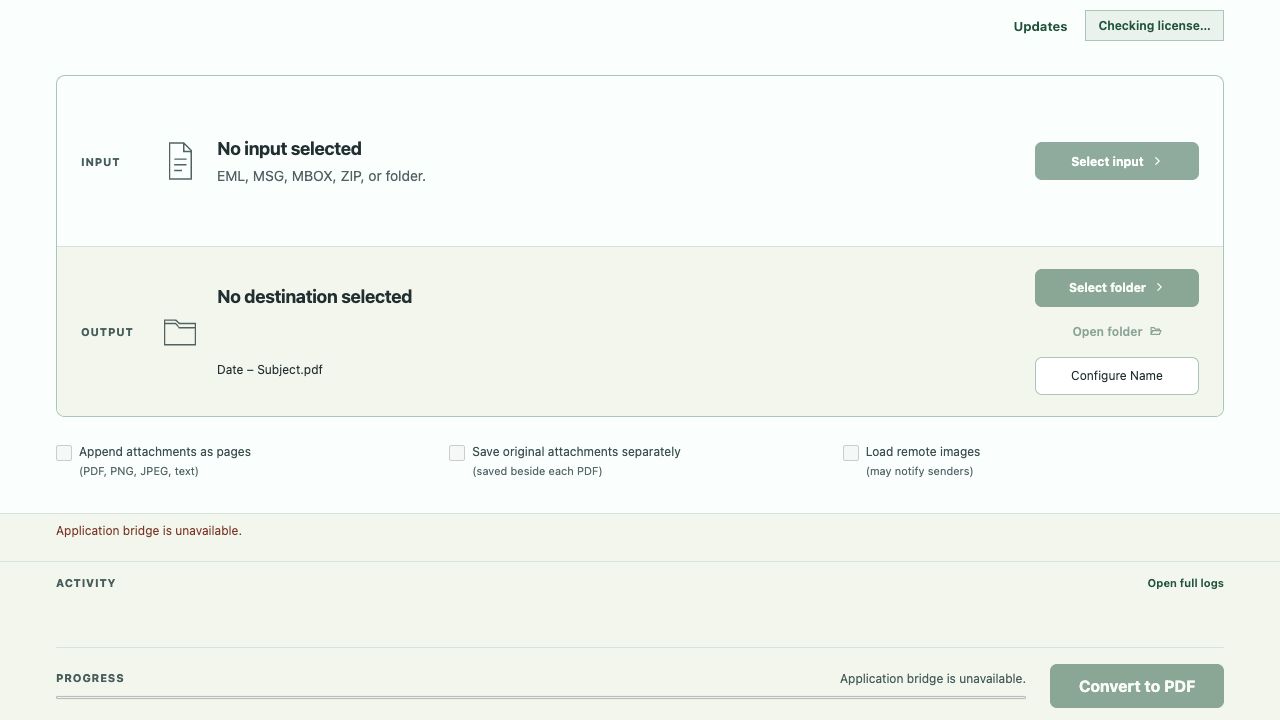
Task: Open the Updates link
Action: coord(1040,26)
